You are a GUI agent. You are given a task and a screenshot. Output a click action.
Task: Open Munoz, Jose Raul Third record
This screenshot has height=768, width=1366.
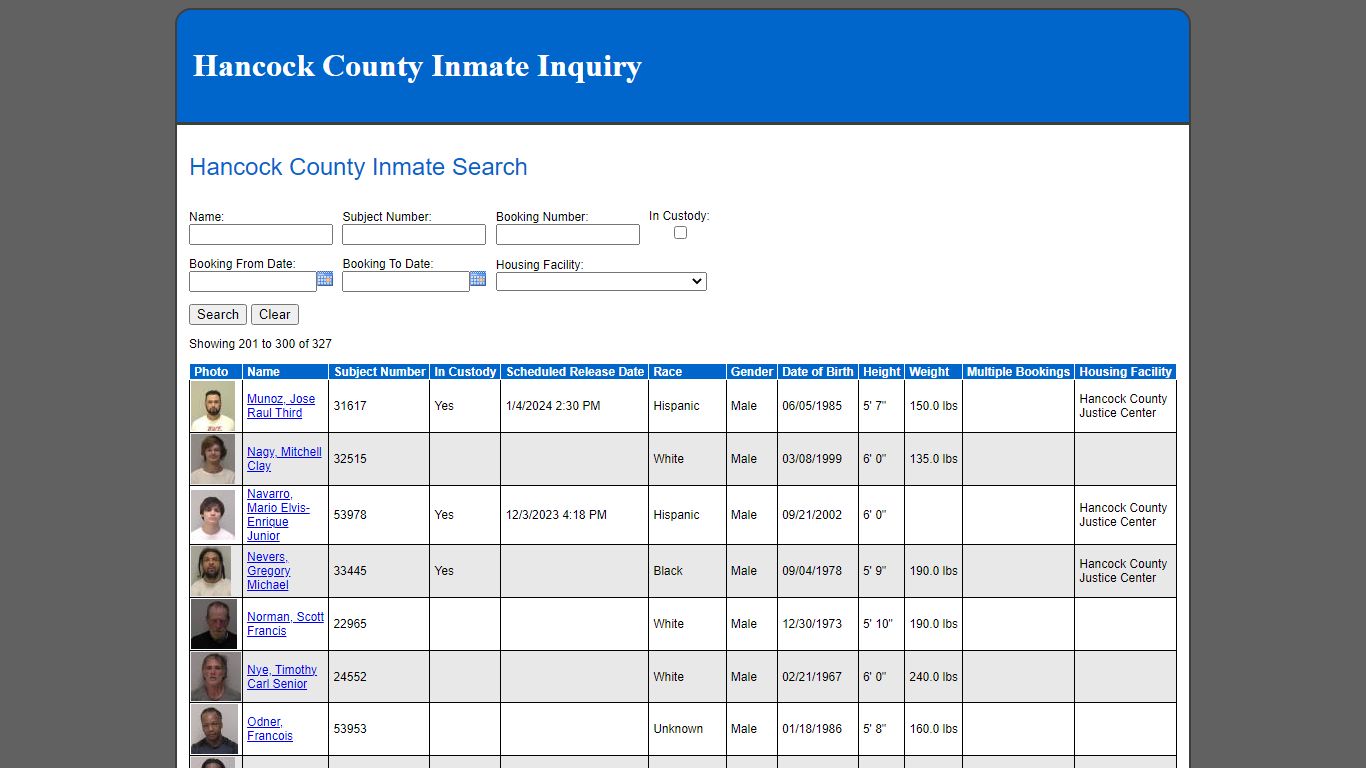[x=281, y=406]
